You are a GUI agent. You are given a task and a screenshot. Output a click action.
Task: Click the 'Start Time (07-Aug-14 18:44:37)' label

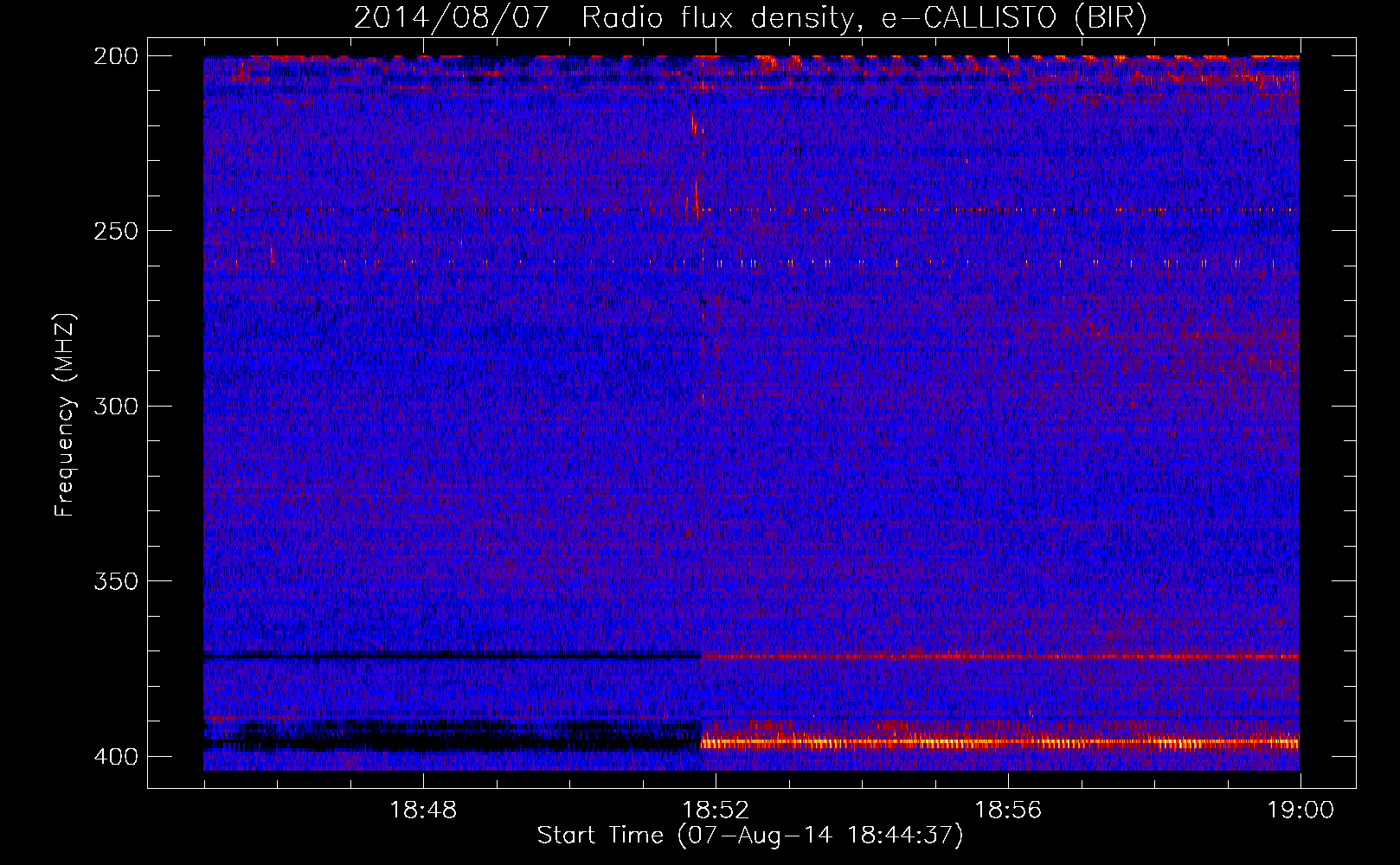point(750,836)
